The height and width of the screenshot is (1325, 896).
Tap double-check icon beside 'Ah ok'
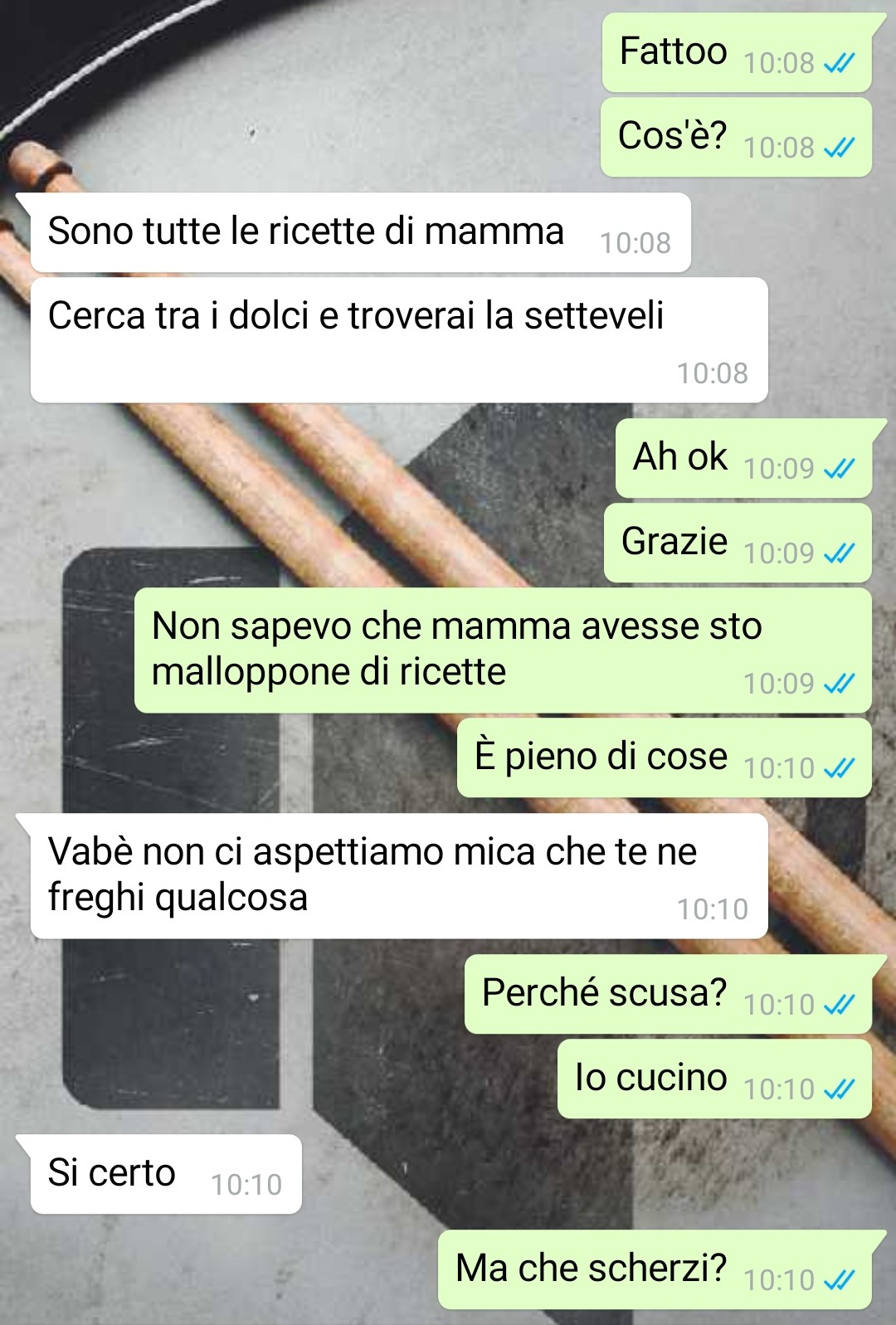pos(840,469)
